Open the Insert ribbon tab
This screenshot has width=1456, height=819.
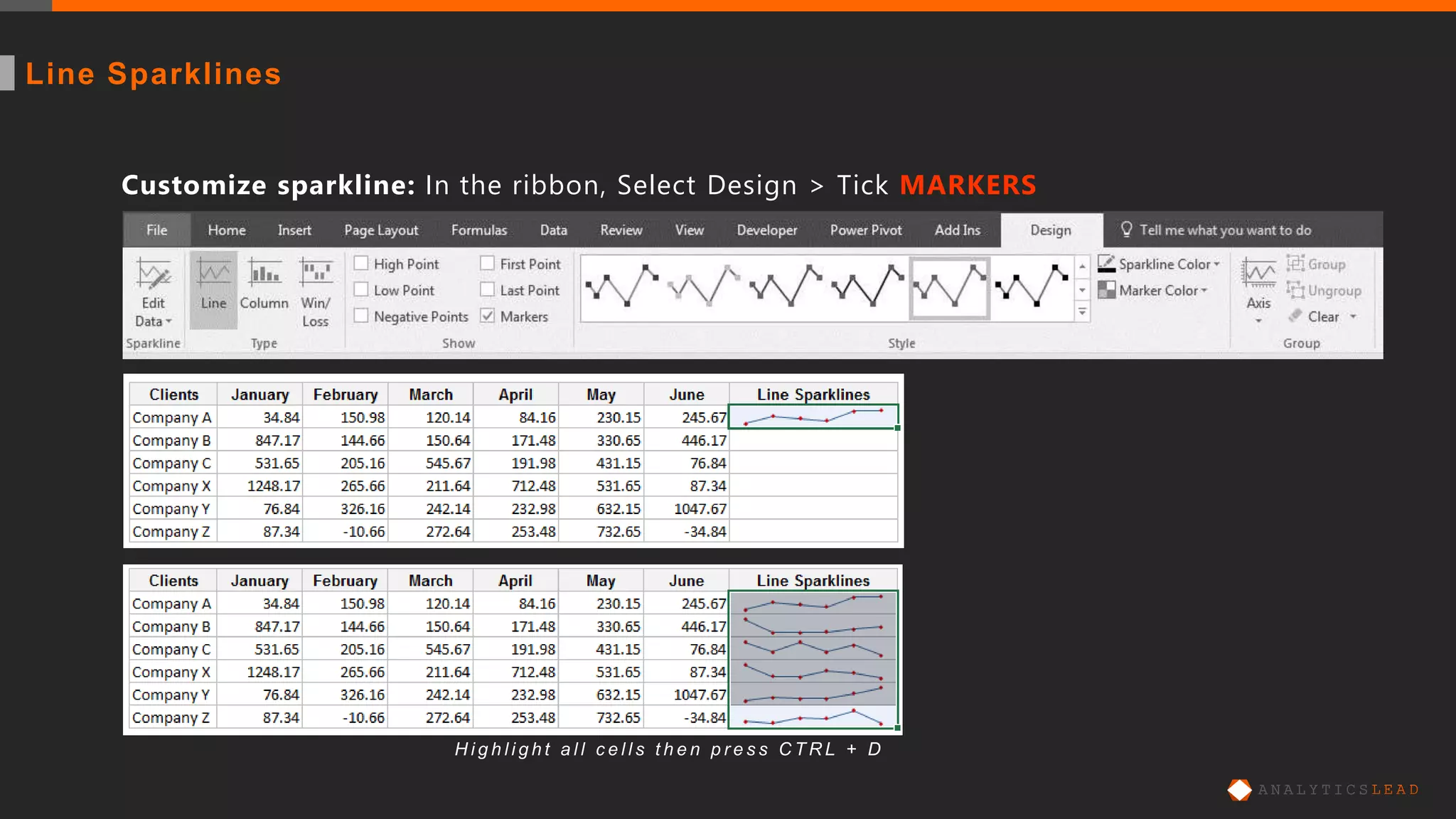click(294, 230)
